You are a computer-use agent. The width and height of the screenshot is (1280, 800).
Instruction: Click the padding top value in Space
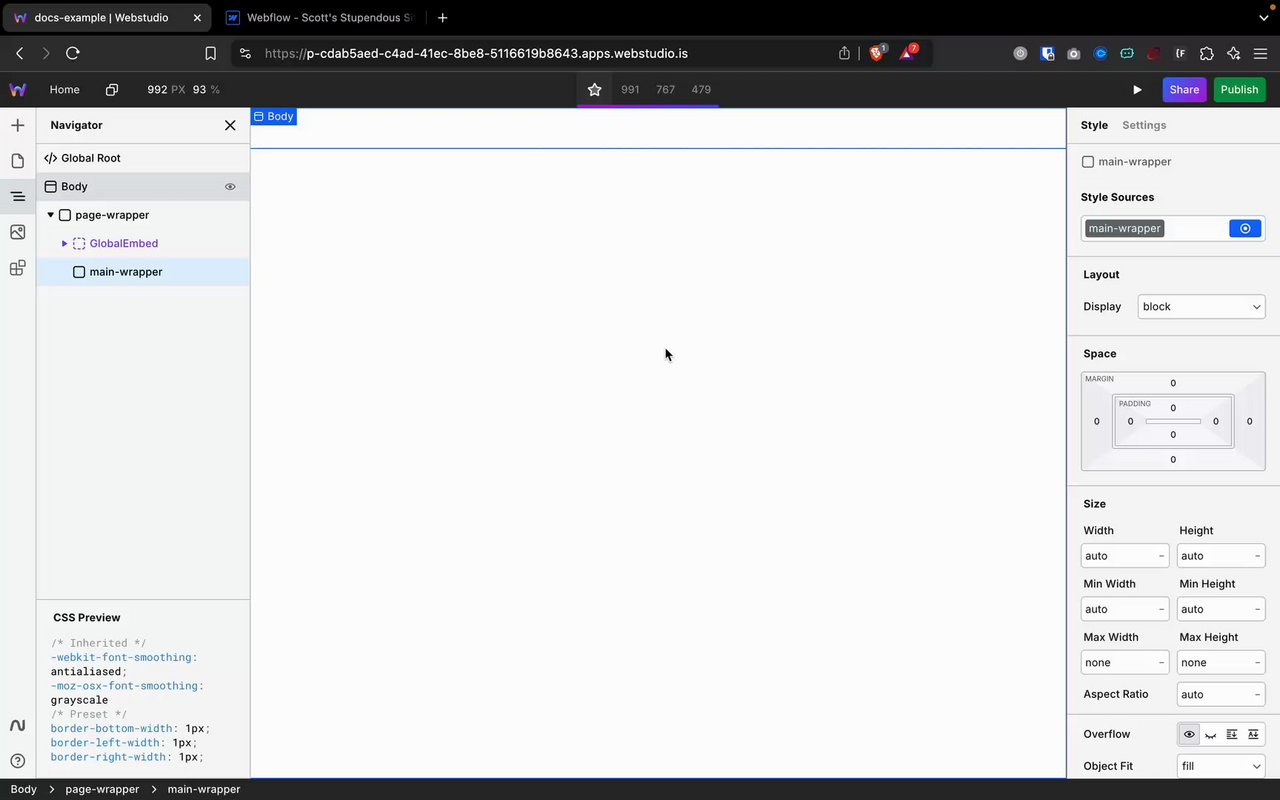point(1173,407)
